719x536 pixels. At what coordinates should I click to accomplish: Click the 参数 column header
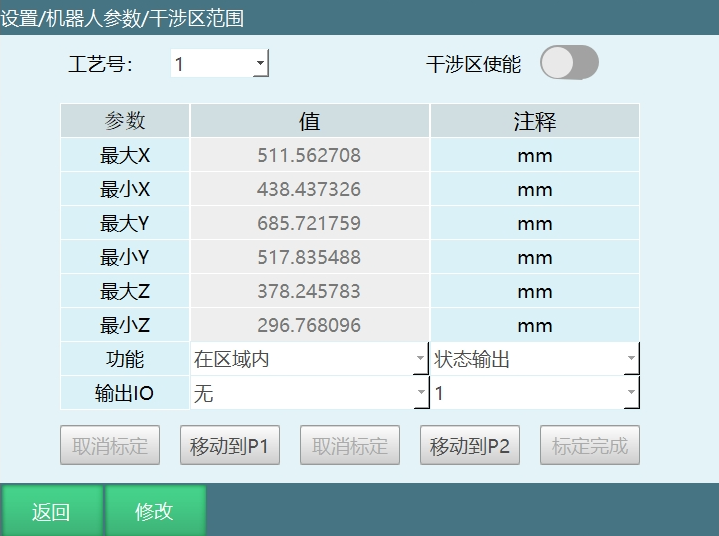pos(125,121)
